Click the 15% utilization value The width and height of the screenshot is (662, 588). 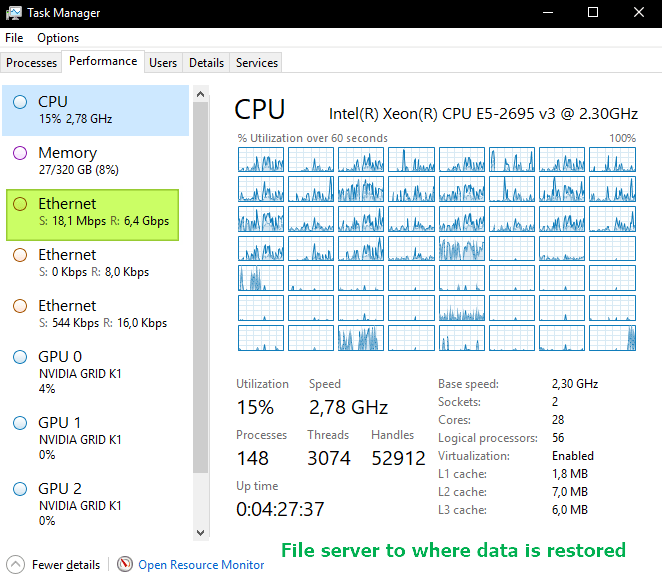coord(255,407)
